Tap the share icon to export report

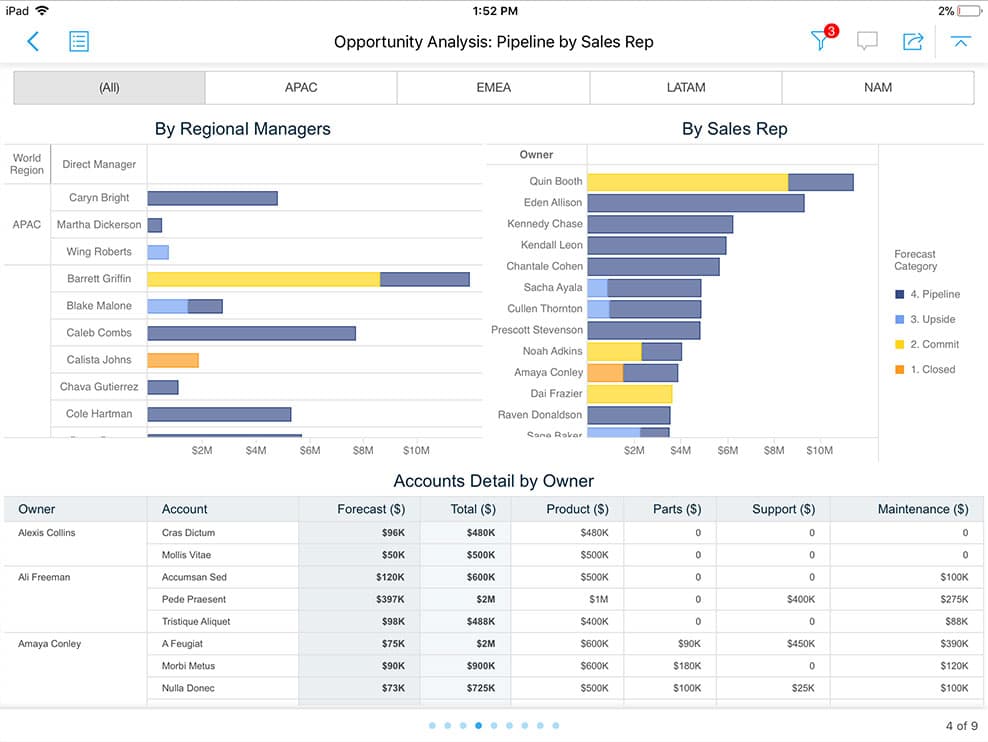click(x=912, y=42)
